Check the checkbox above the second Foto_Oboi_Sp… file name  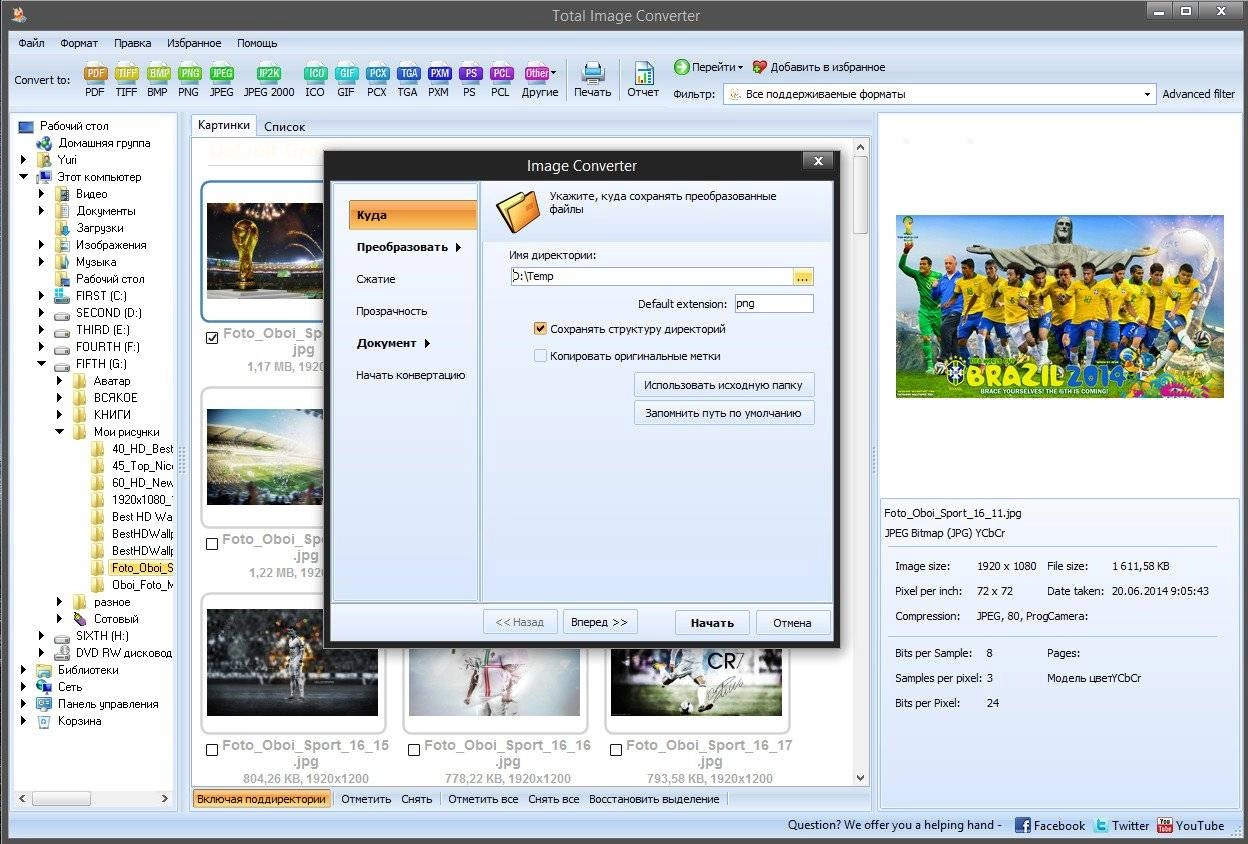point(211,544)
